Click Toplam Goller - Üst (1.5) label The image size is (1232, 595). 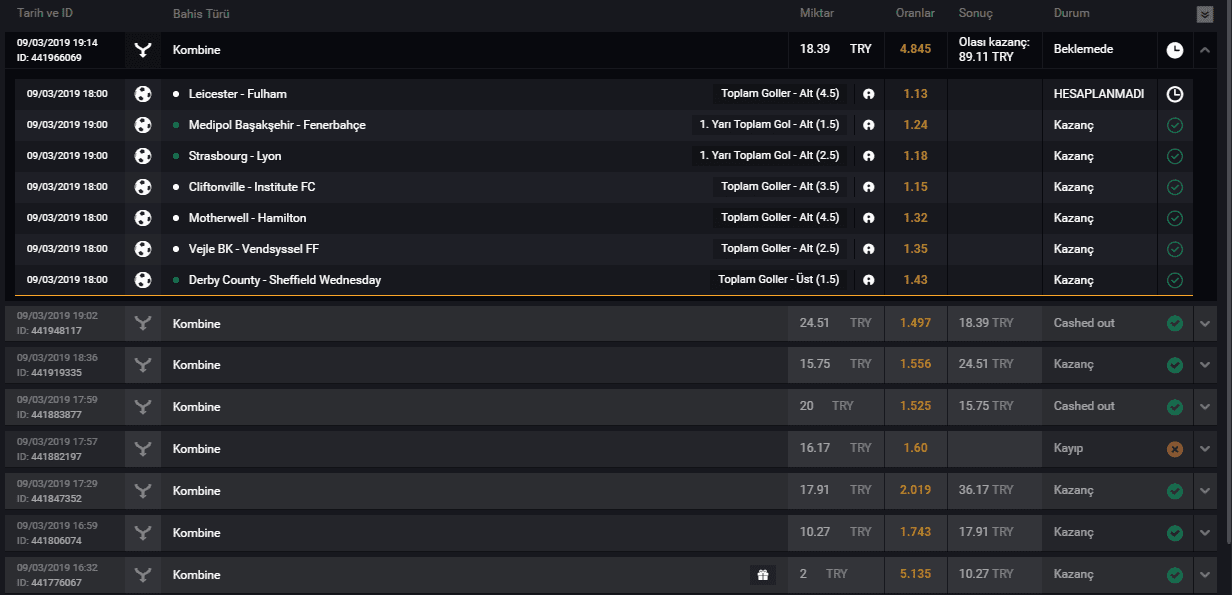point(778,280)
